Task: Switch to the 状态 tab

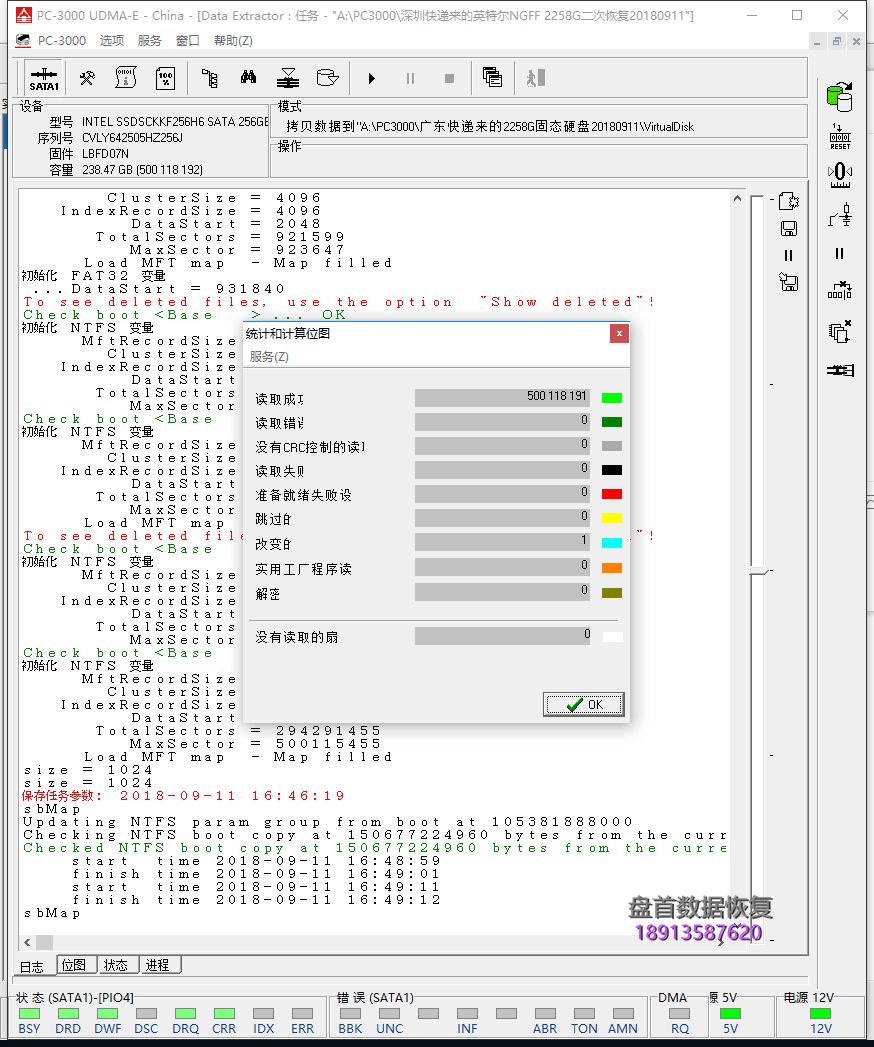Action: tap(117, 965)
